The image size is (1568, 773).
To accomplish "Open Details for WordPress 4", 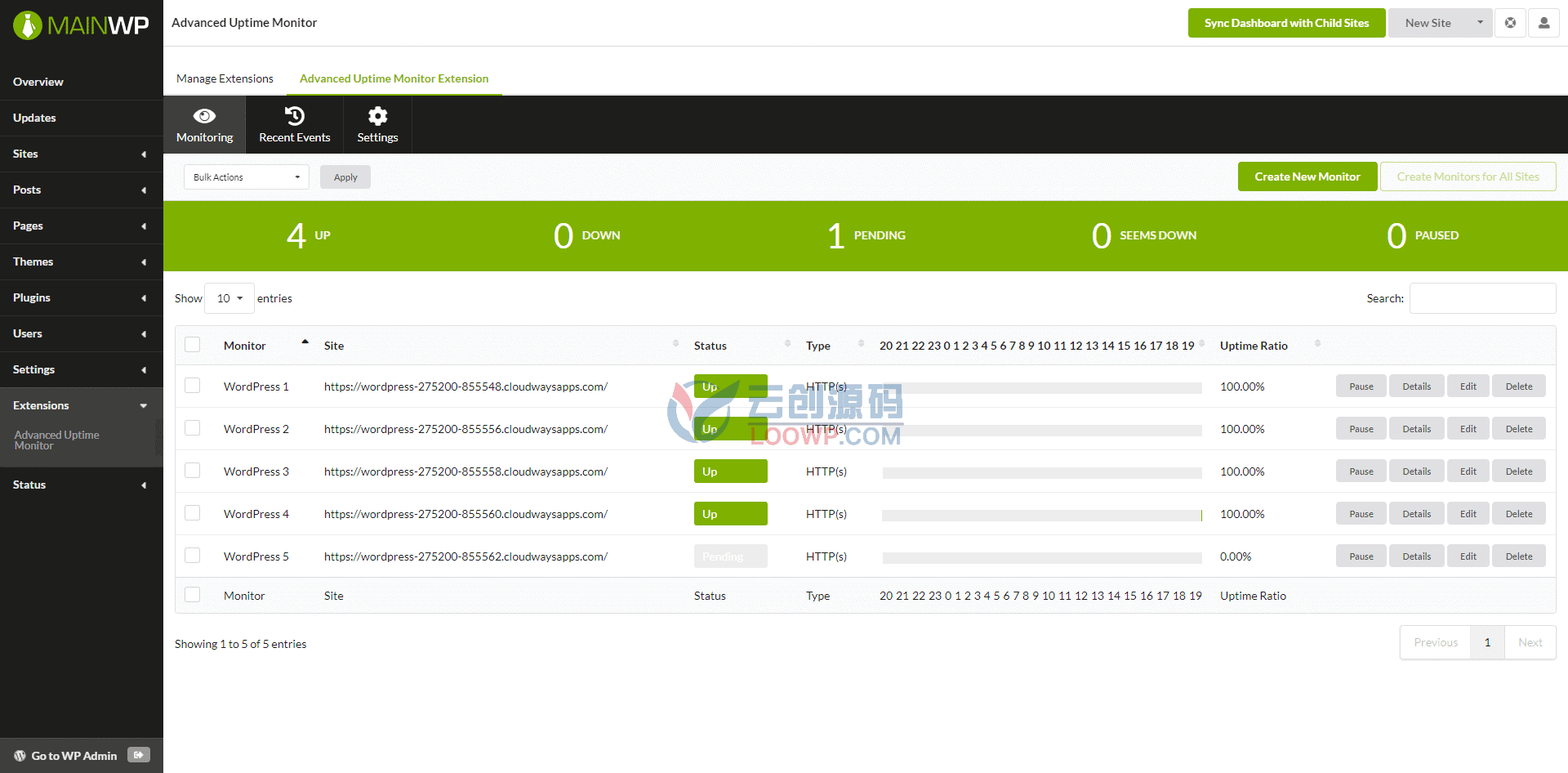I will tap(1416, 514).
